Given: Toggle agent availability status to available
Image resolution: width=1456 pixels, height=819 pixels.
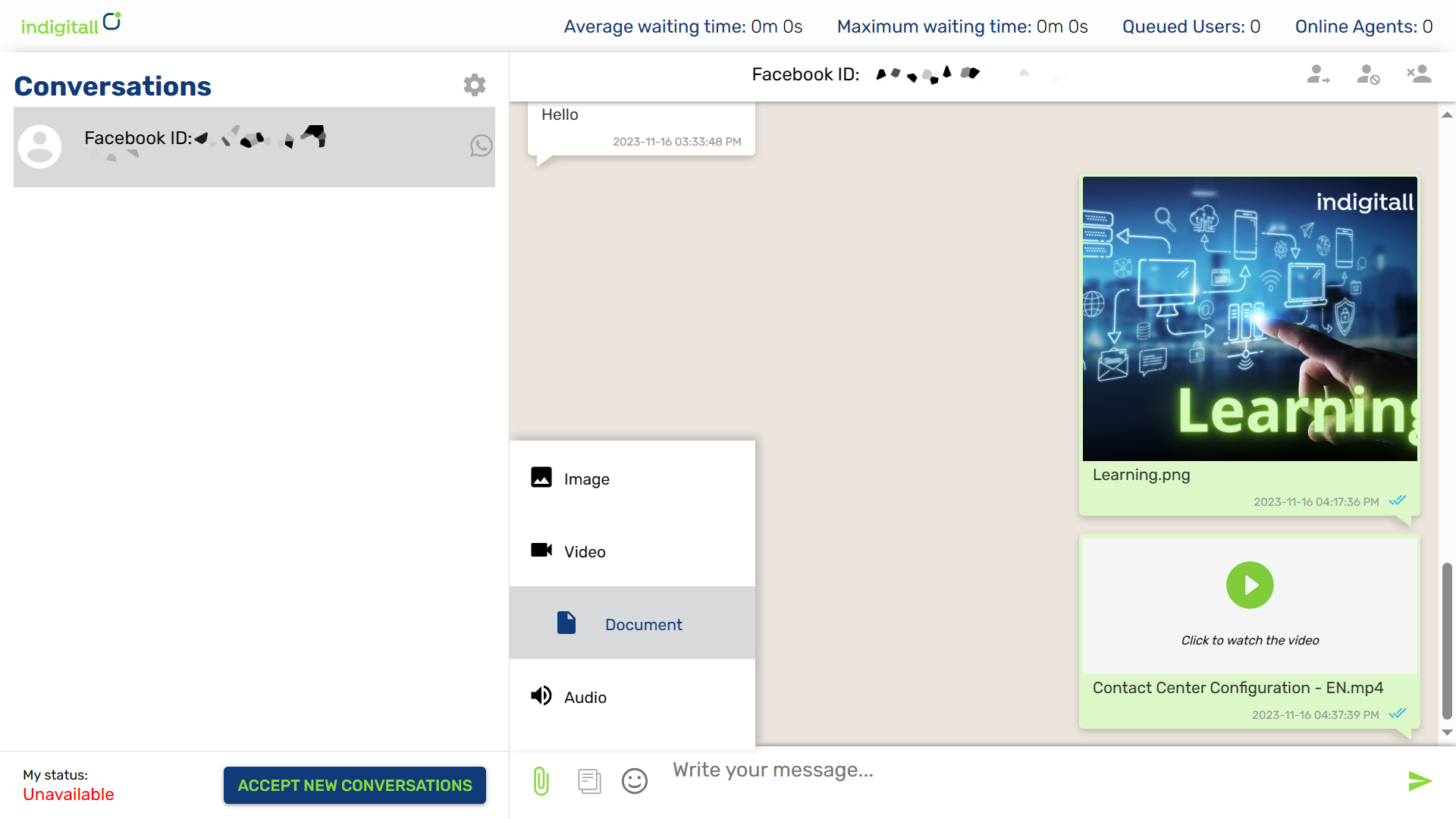Looking at the screenshot, I should click(x=355, y=785).
